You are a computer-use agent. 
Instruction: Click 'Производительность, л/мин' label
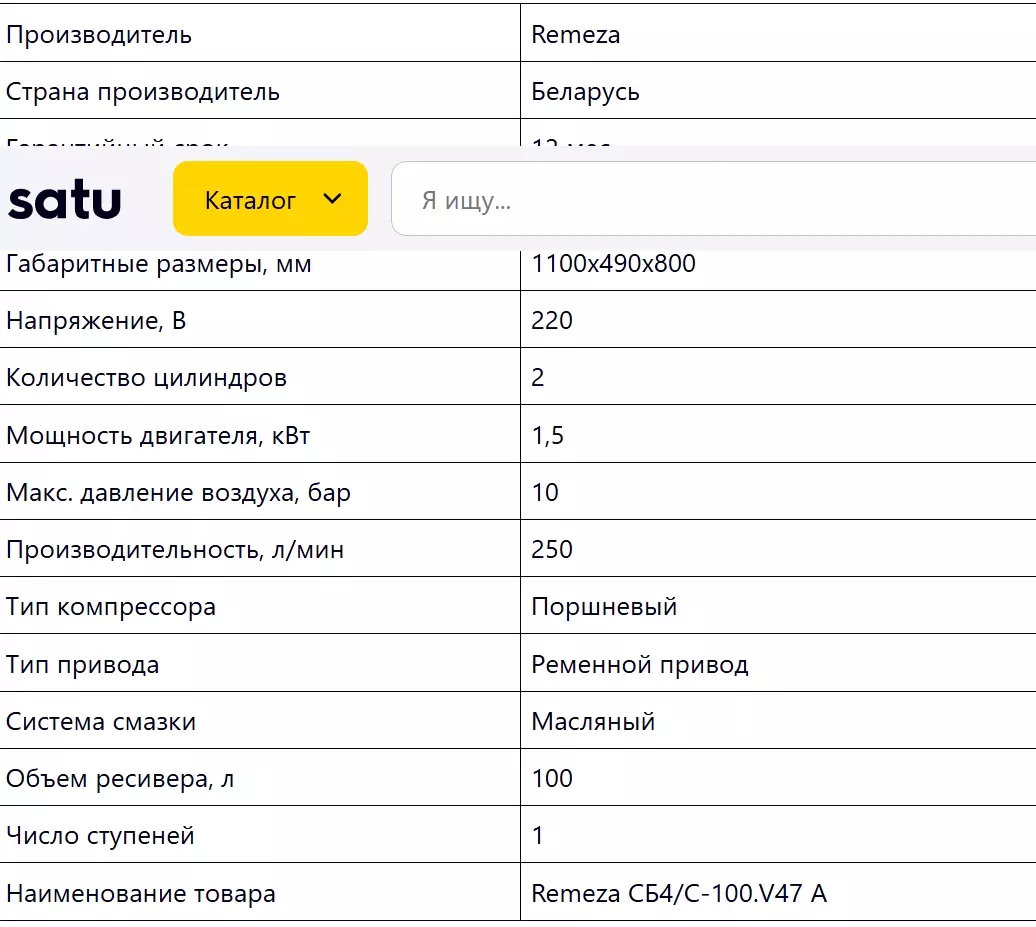[x=175, y=550]
